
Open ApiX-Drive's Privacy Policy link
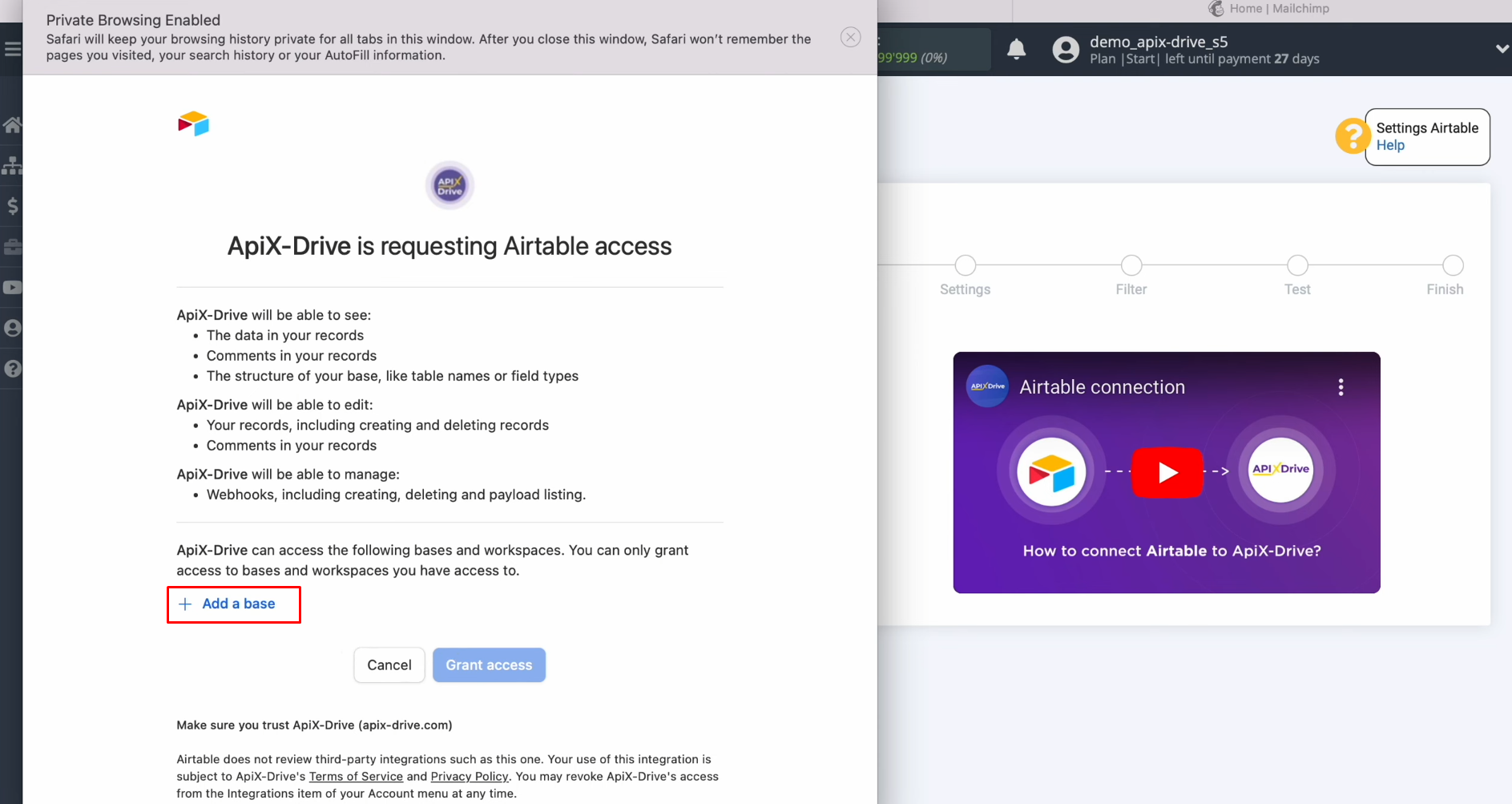[x=470, y=776]
